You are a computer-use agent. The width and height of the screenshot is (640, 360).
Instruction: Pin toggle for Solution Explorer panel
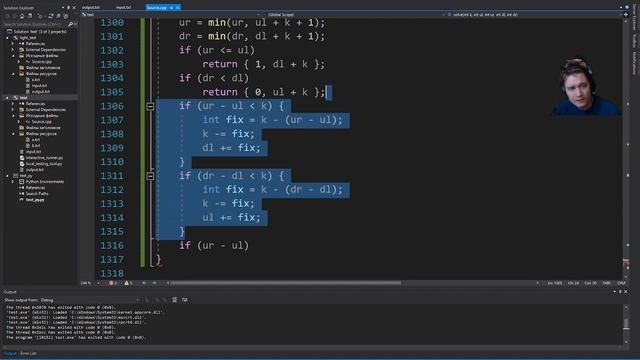pos(68,7)
